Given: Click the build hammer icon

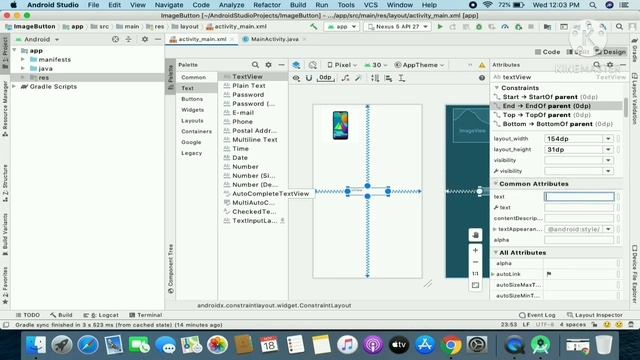Looking at the screenshot, I should tap(313, 27).
